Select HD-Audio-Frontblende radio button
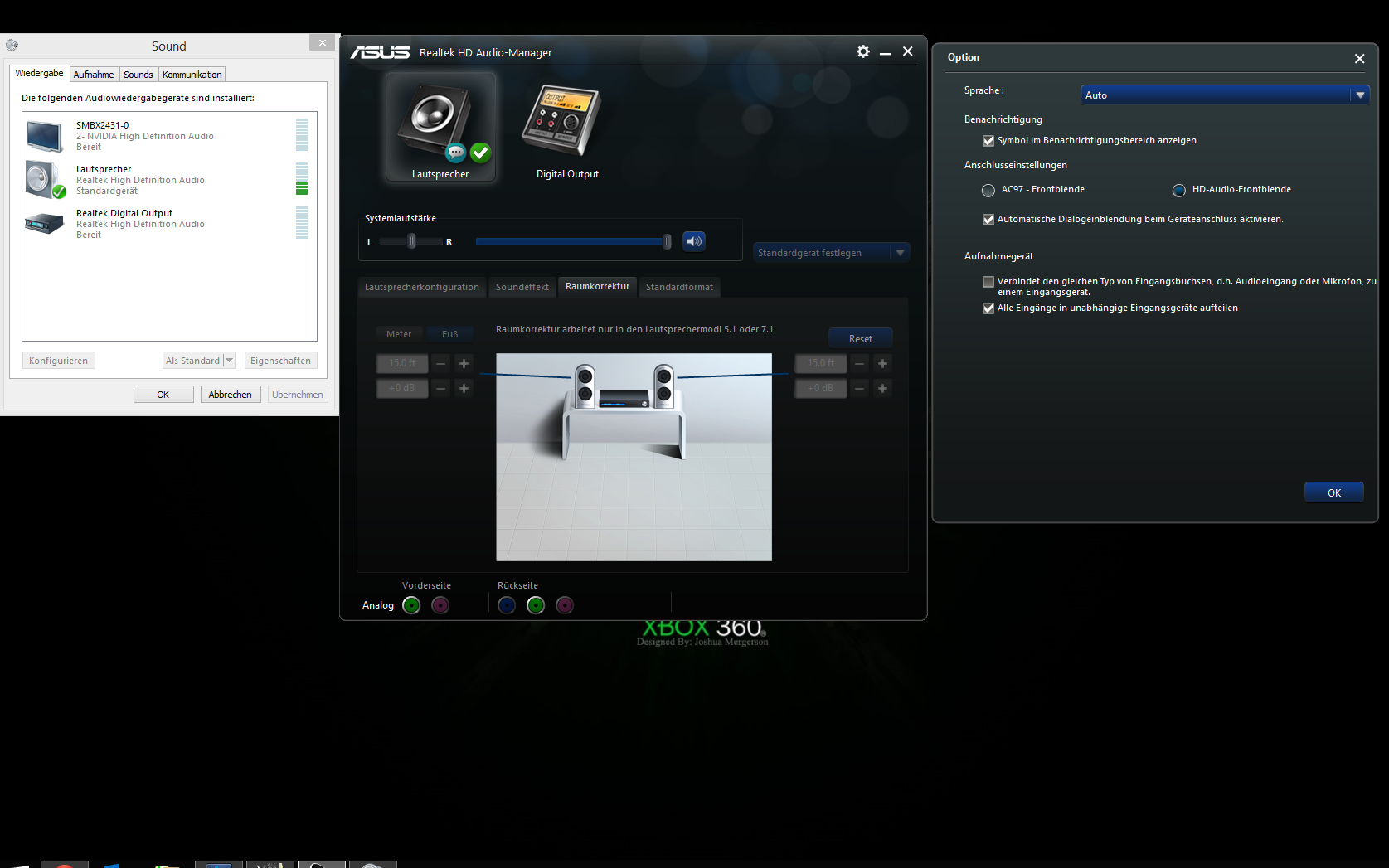The width and height of the screenshot is (1389, 868). [1179, 191]
